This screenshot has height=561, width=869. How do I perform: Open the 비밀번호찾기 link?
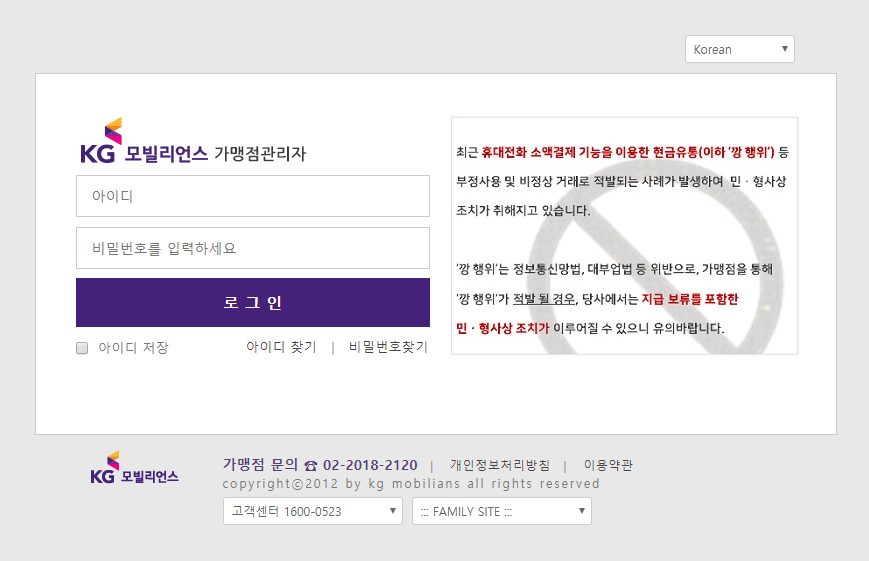[388, 347]
